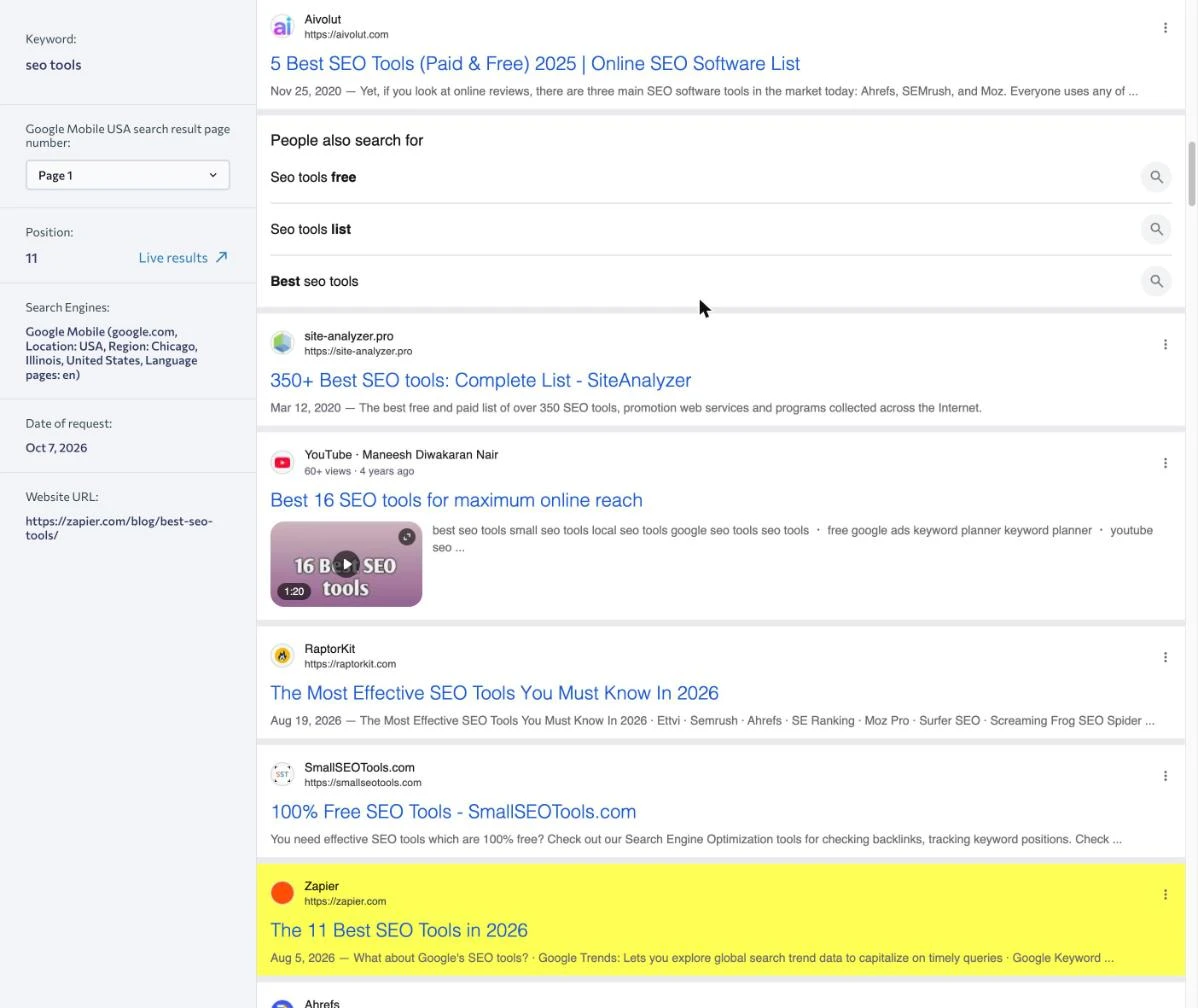This screenshot has width=1198, height=1008.
Task: Click the position value 11
Action: [31, 258]
